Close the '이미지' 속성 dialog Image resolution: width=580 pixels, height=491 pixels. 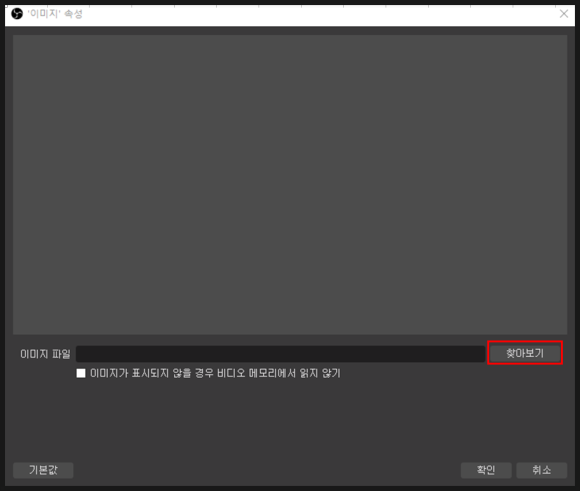click(564, 14)
